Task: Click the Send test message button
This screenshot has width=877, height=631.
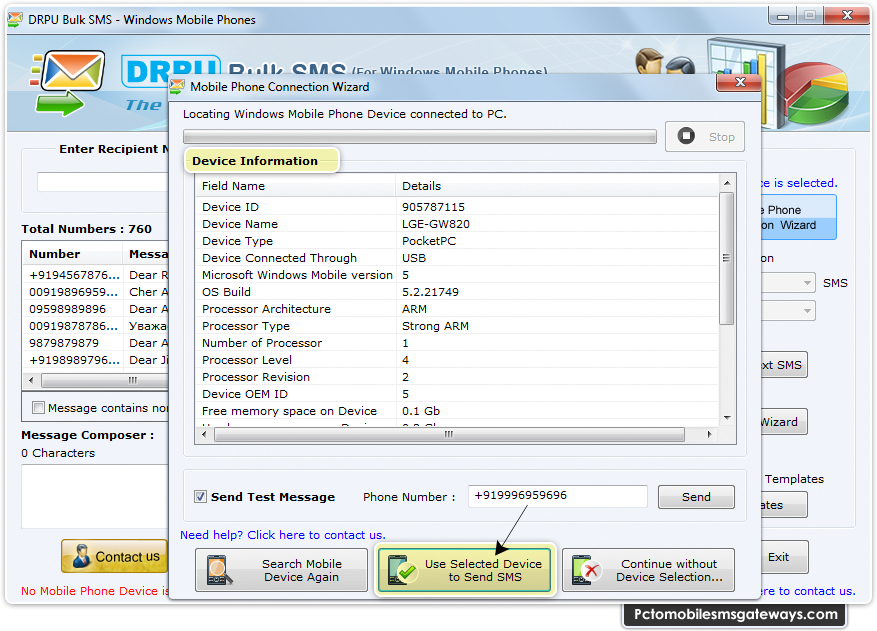Action: pos(696,497)
